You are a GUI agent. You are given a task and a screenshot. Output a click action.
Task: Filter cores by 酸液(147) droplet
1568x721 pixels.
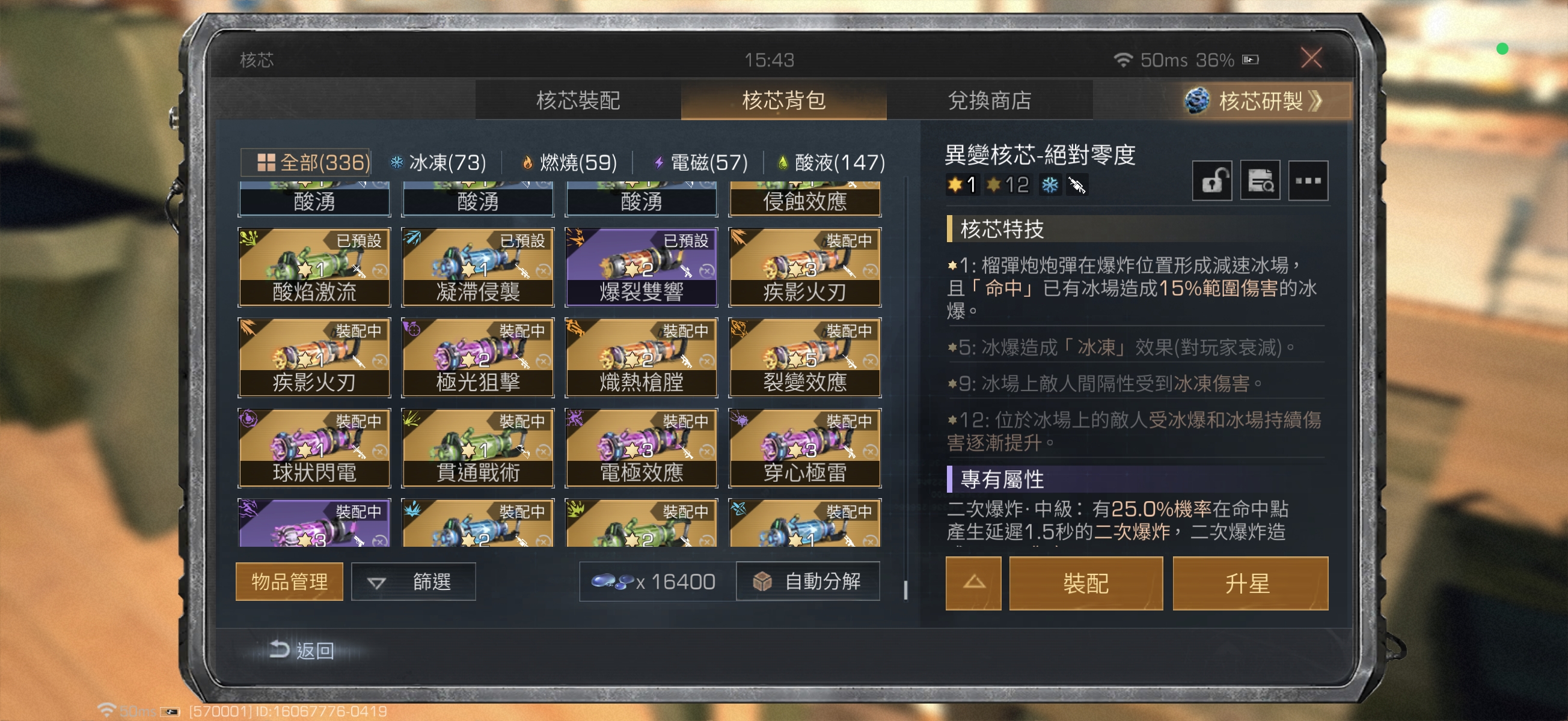tap(831, 162)
